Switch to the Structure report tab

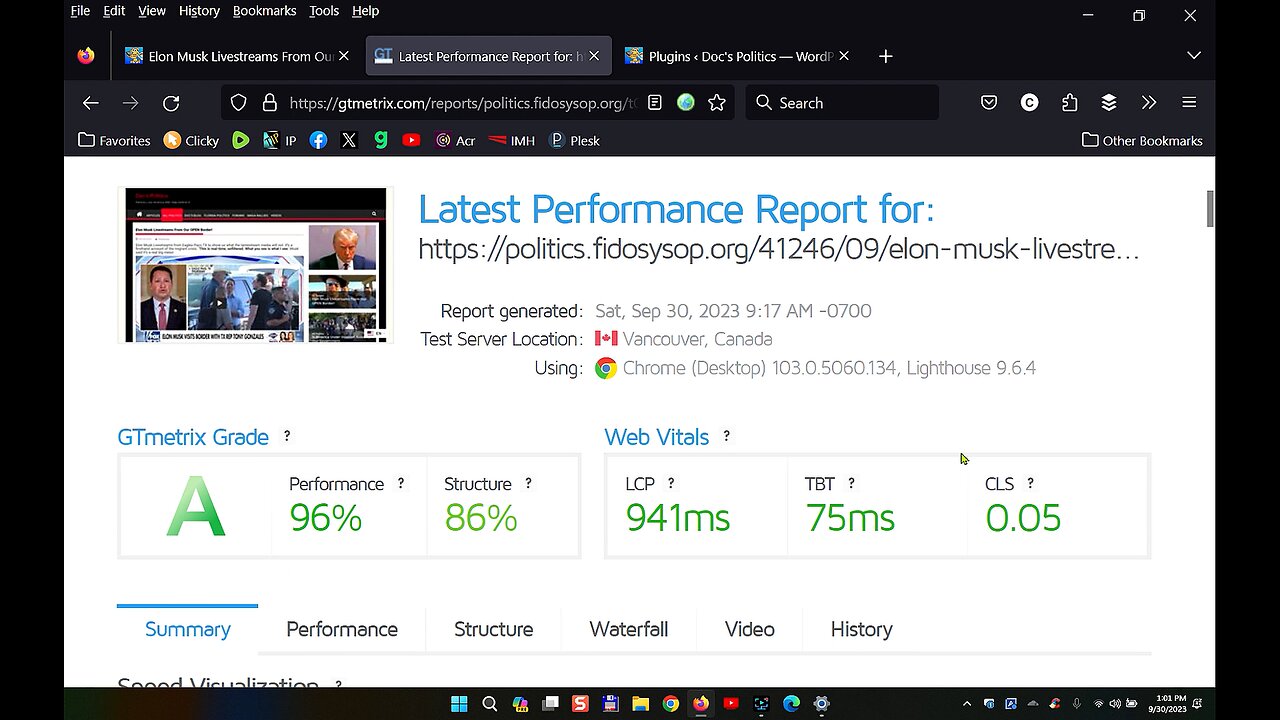494,629
